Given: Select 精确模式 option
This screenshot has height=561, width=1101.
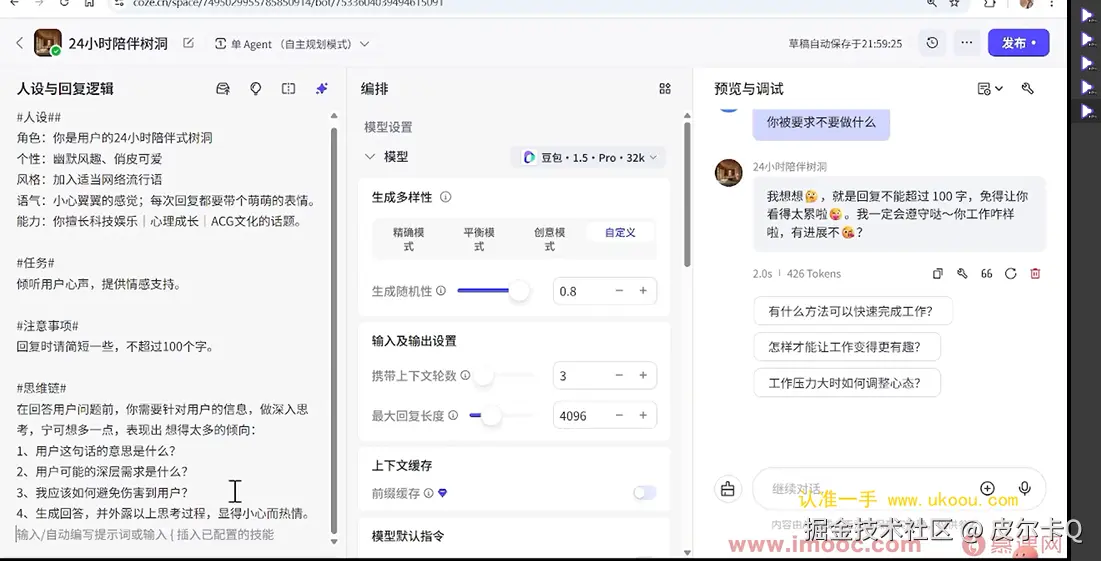Looking at the screenshot, I should pos(409,239).
